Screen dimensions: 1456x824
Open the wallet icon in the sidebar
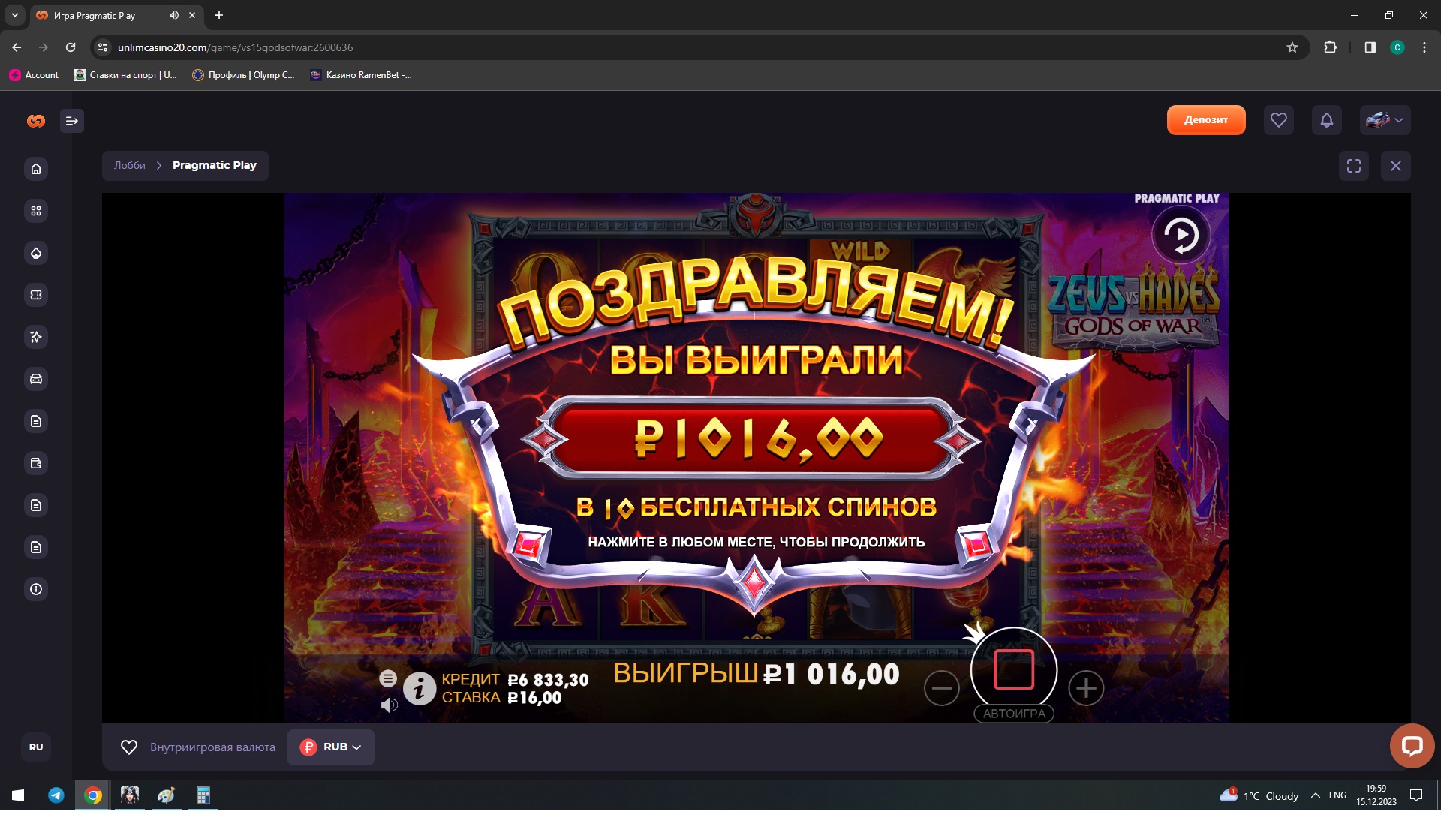pyautogui.click(x=36, y=463)
